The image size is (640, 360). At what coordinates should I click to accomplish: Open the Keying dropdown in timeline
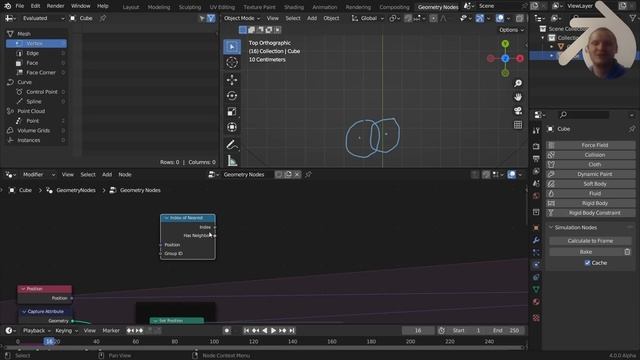[66, 331]
